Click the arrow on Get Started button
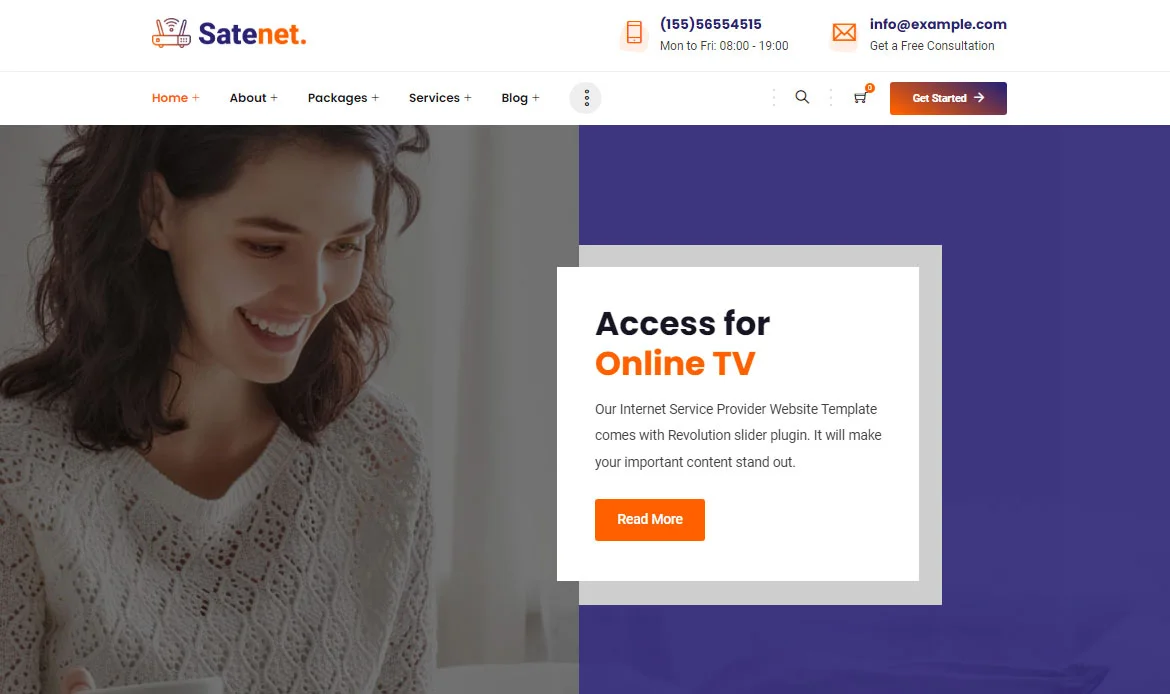1170x694 pixels. click(979, 98)
